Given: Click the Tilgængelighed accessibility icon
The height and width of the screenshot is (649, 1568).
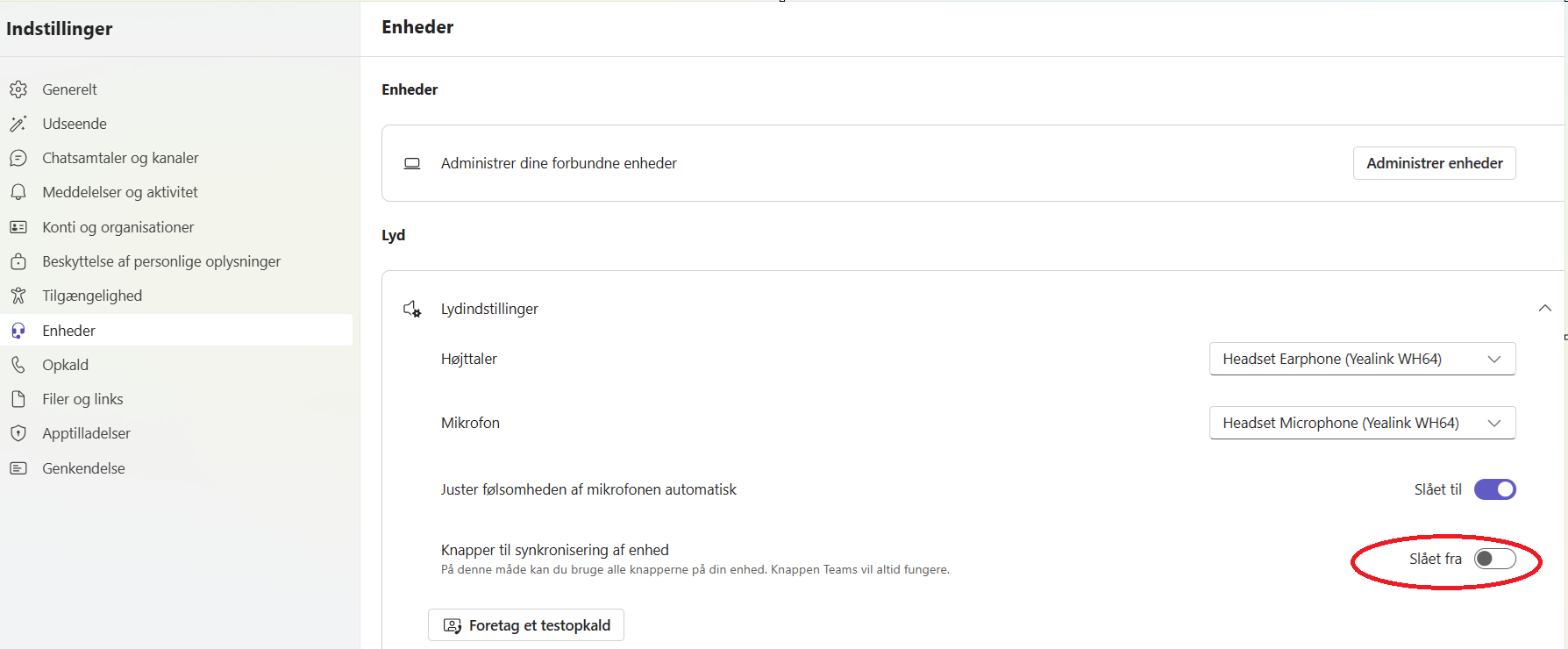Looking at the screenshot, I should (x=18, y=296).
